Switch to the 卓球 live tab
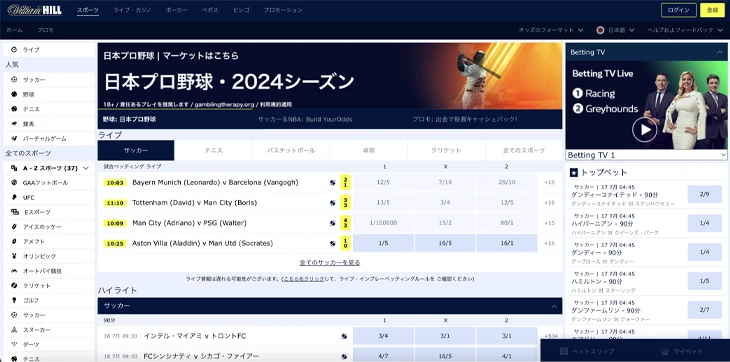Image resolution: width=730 pixels, height=362 pixels. (369, 151)
